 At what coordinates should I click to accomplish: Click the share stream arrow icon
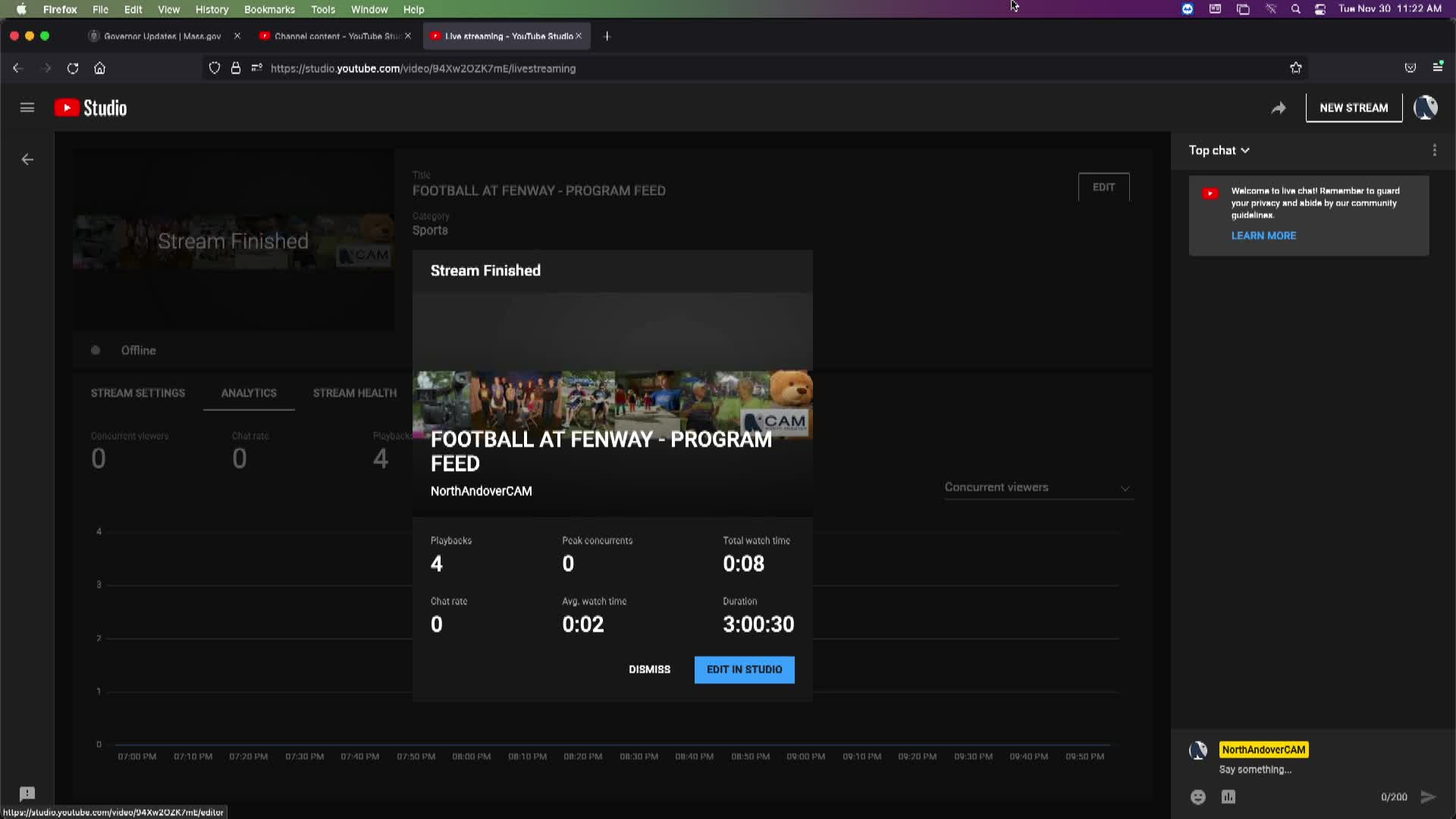1279,108
